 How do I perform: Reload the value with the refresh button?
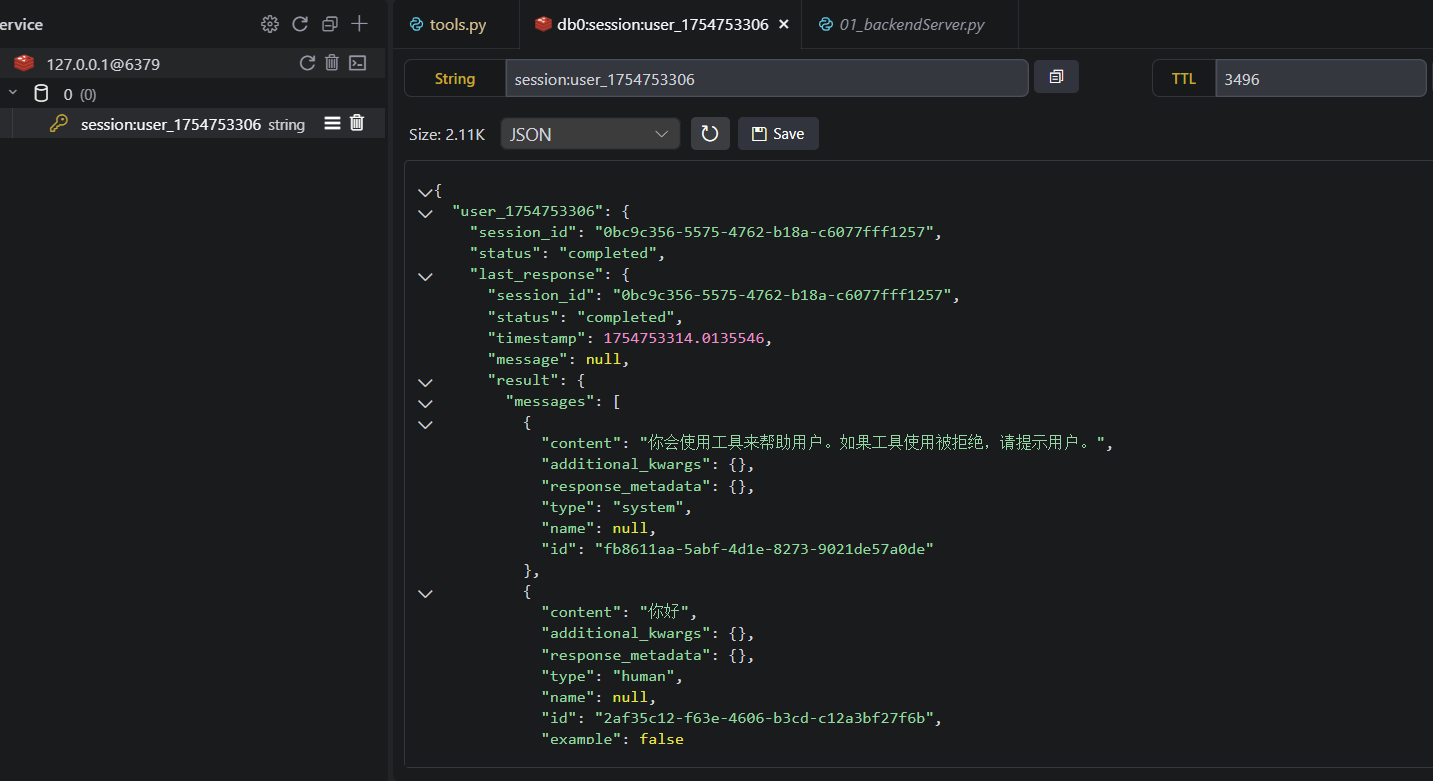[710, 134]
